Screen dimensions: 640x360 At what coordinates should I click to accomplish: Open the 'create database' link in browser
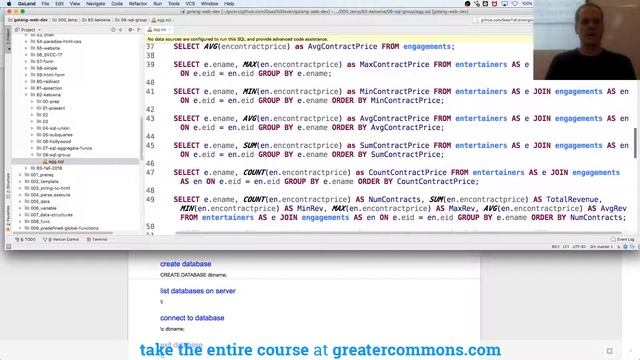click(x=185, y=264)
